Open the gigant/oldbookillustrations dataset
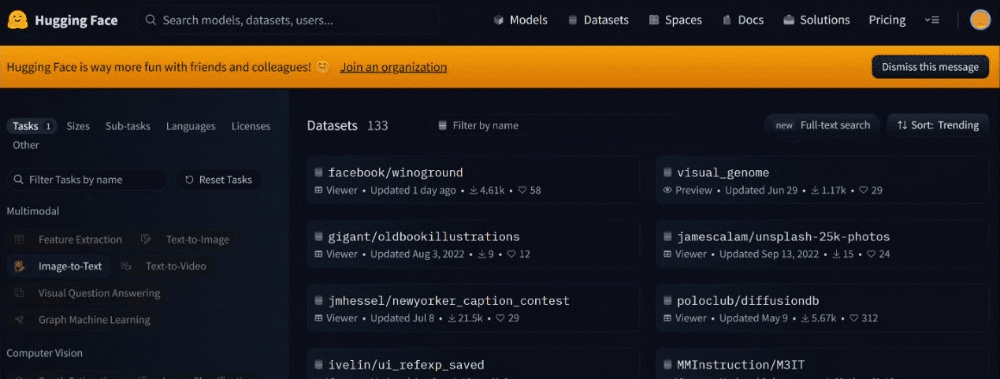Image resolution: width=1000 pixels, height=379 pixels. point(473,244)
